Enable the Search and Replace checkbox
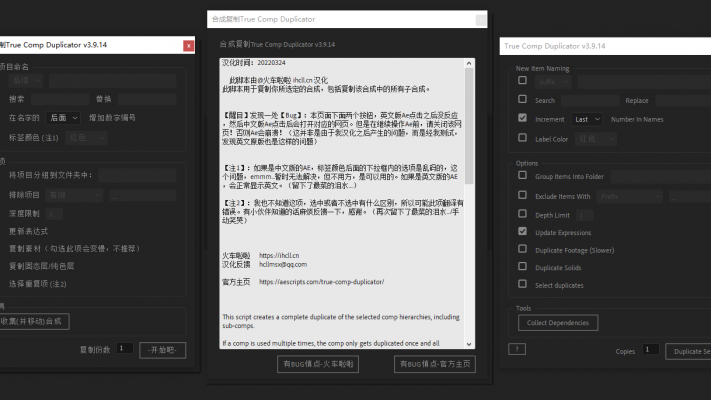Image resolution: width=711 pixels, height=400 pixels. 522,100
